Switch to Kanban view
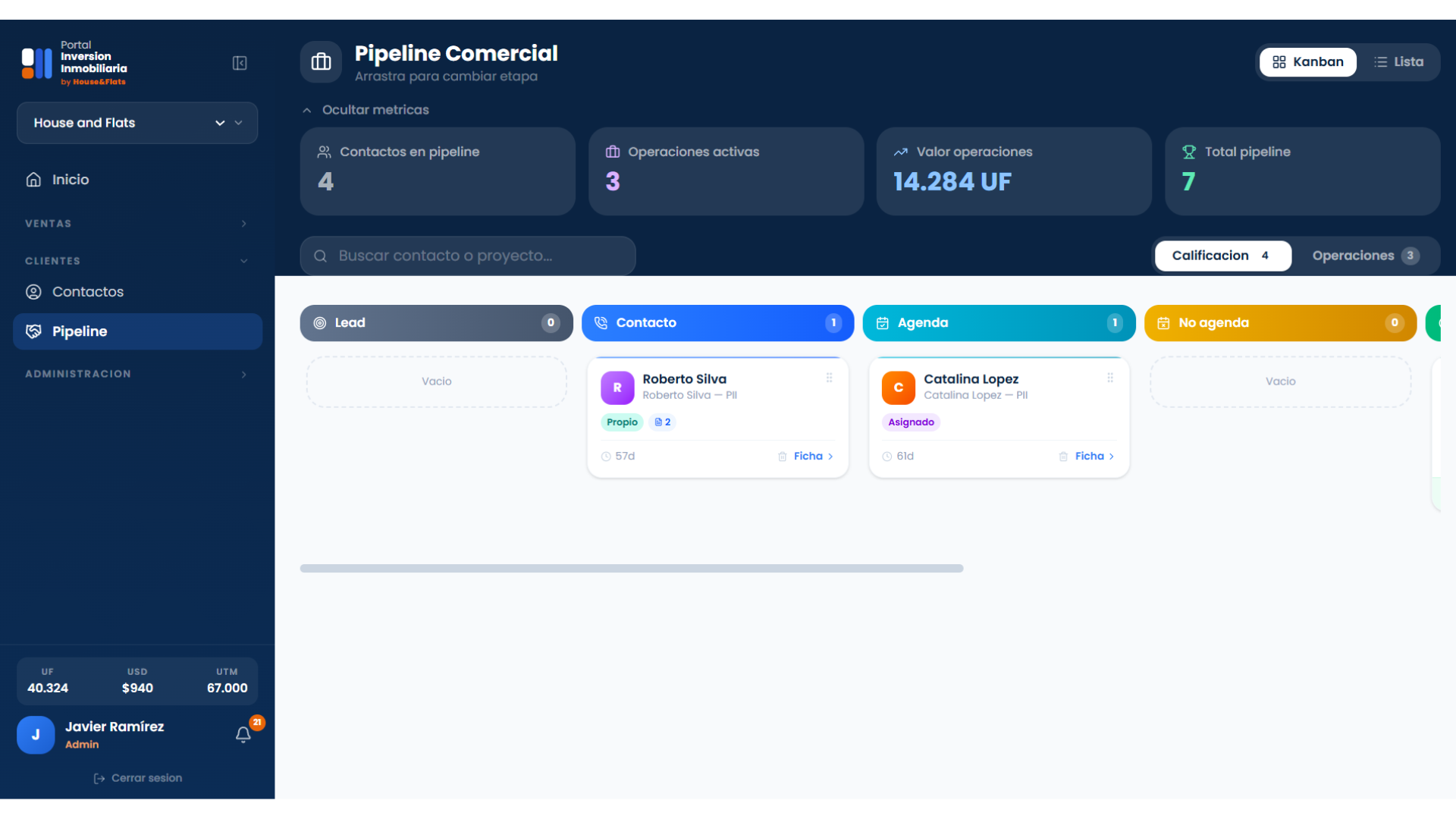Screen dimensions: 1456x819 click(x=1307, y=62)
